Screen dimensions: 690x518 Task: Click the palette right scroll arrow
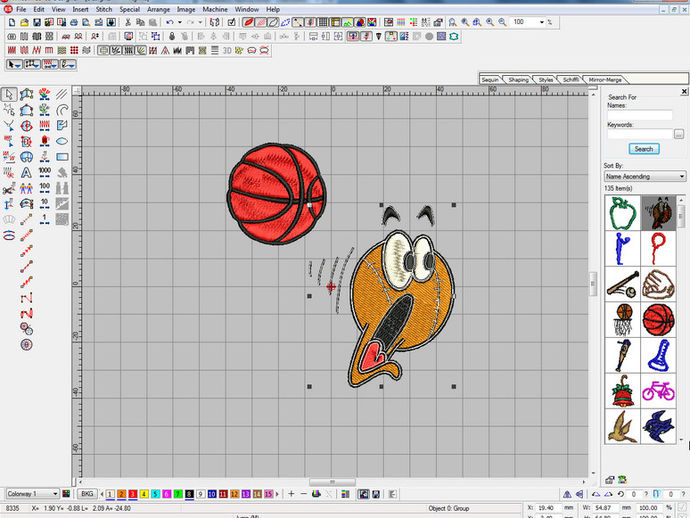point(277,494)
